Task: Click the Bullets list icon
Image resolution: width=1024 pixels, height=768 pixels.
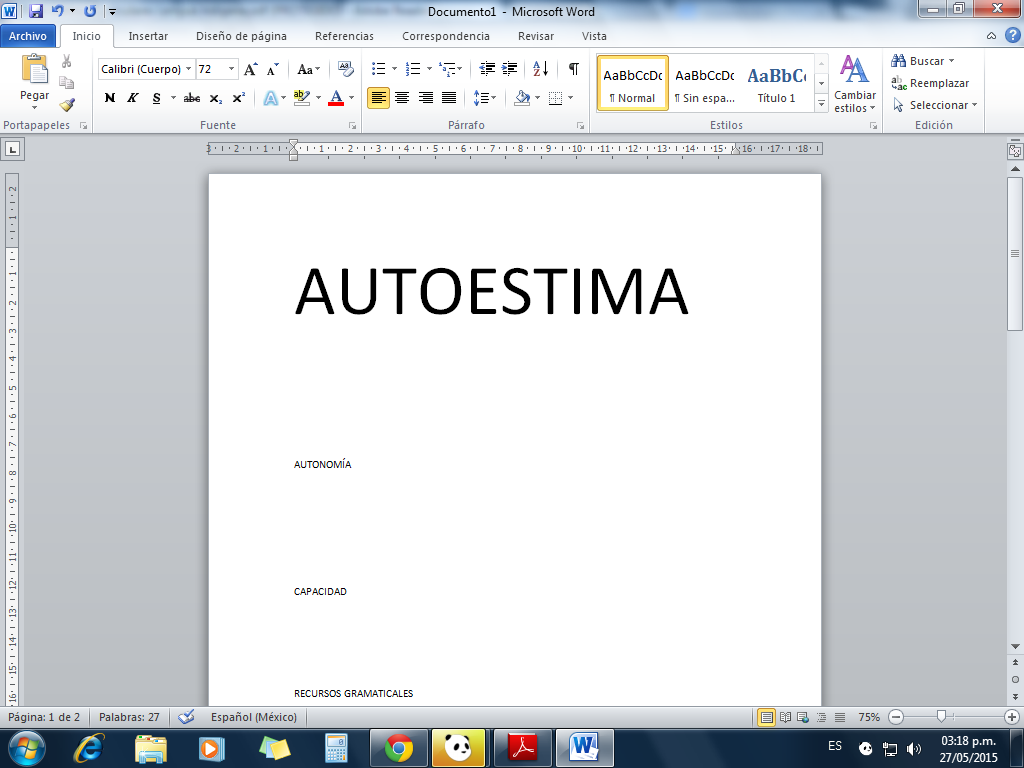Action: tap(379, 69)
